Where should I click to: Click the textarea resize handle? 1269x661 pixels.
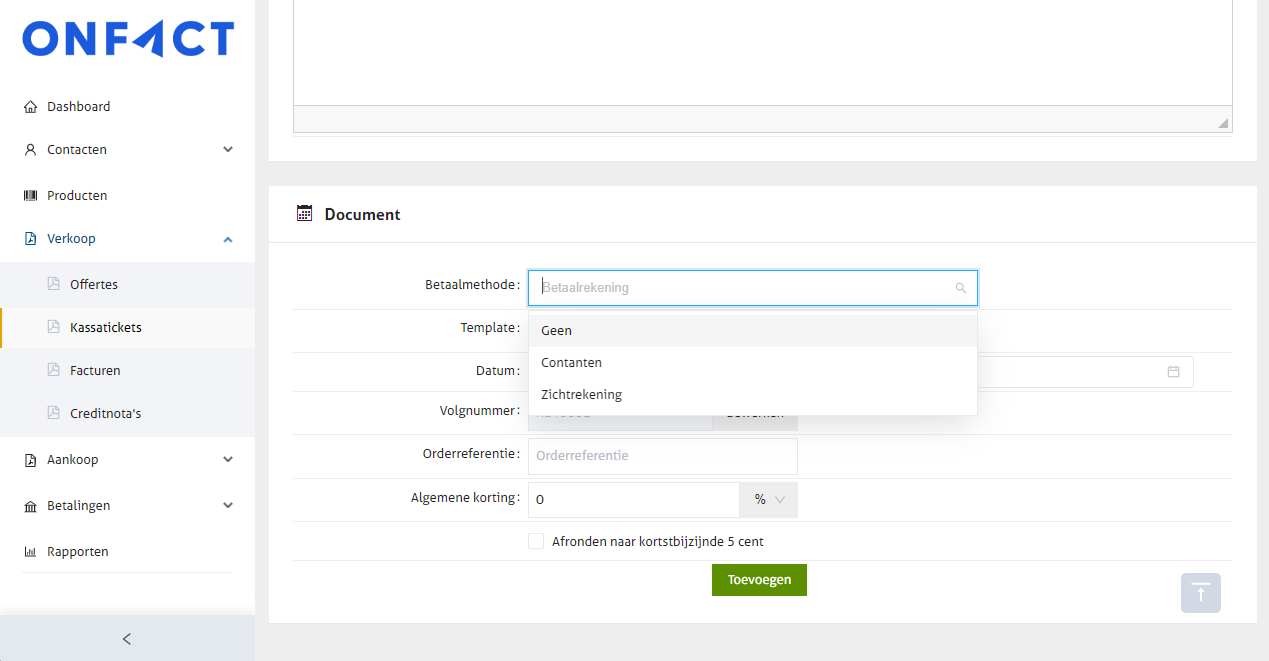coord(1223,123)
